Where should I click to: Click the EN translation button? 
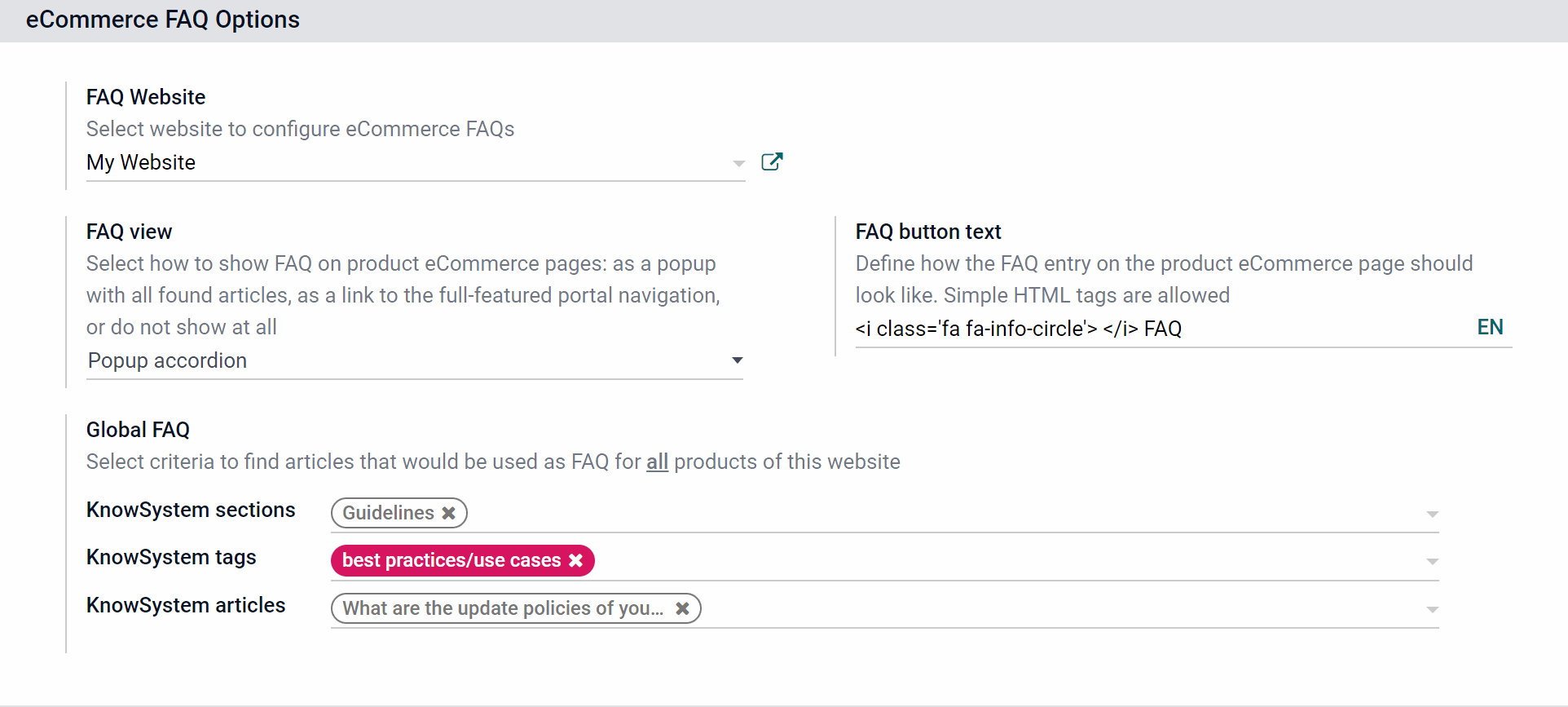pyautogui.click(x=1490, y=327)
